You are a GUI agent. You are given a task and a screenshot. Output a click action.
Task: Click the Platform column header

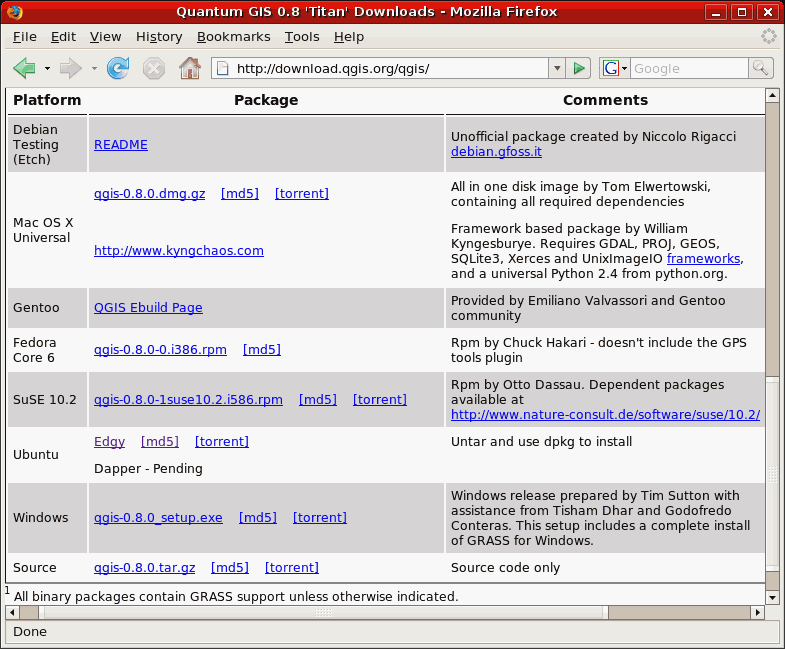tap(47, 100)
